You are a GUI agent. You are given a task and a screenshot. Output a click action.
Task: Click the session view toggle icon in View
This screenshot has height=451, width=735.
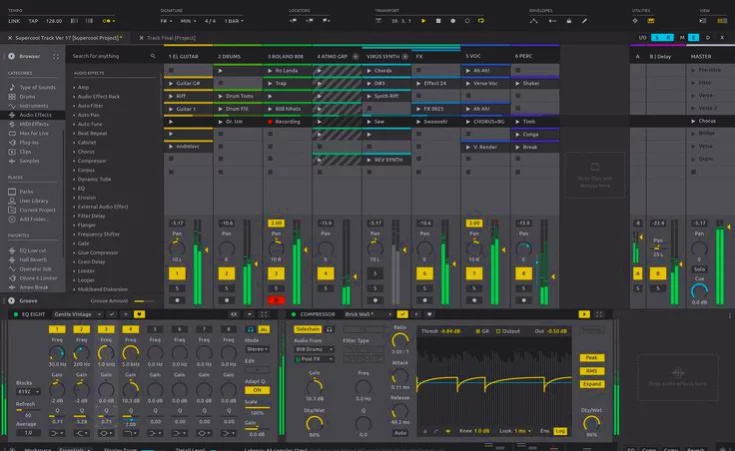(x=722, y=21)
